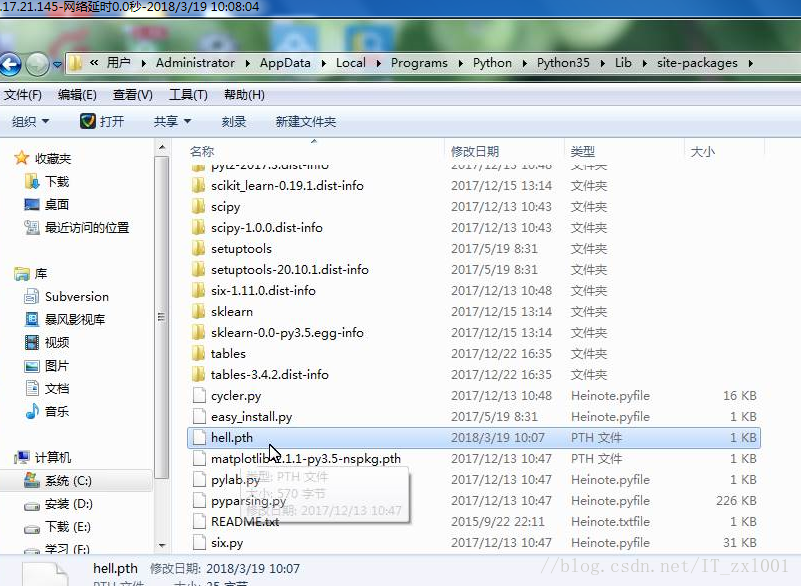
Task: Select the six.py file icon
Action: tap(199, 543)
